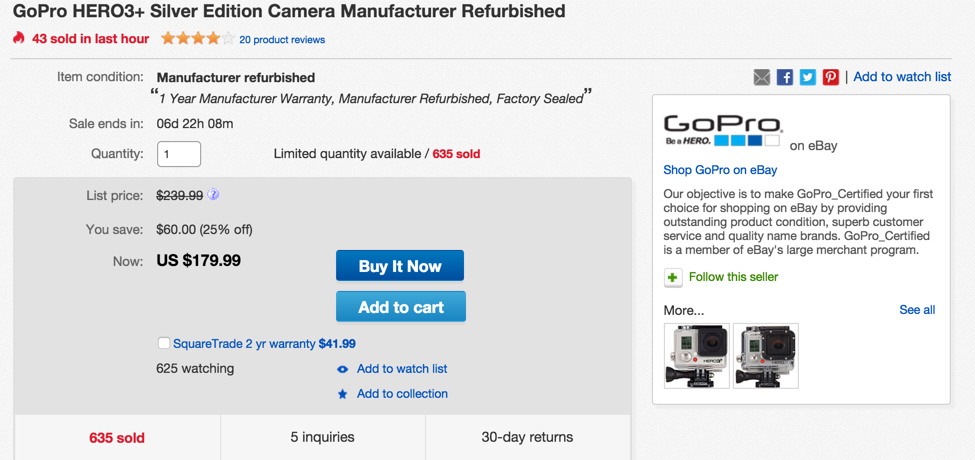Open Shop GoPro on eBay link

tap(720, 170)
